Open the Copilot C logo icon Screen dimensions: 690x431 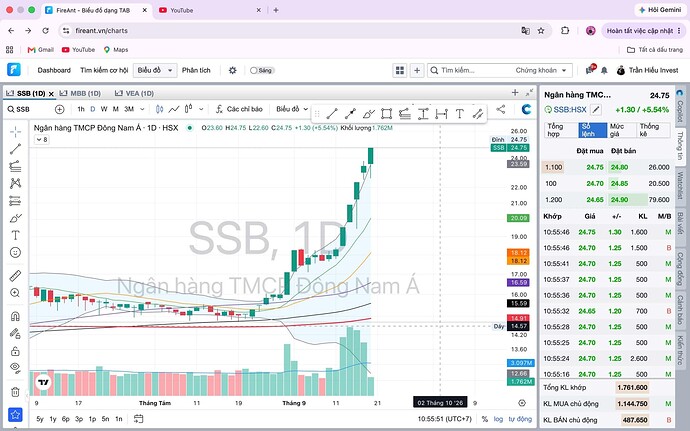526,109
